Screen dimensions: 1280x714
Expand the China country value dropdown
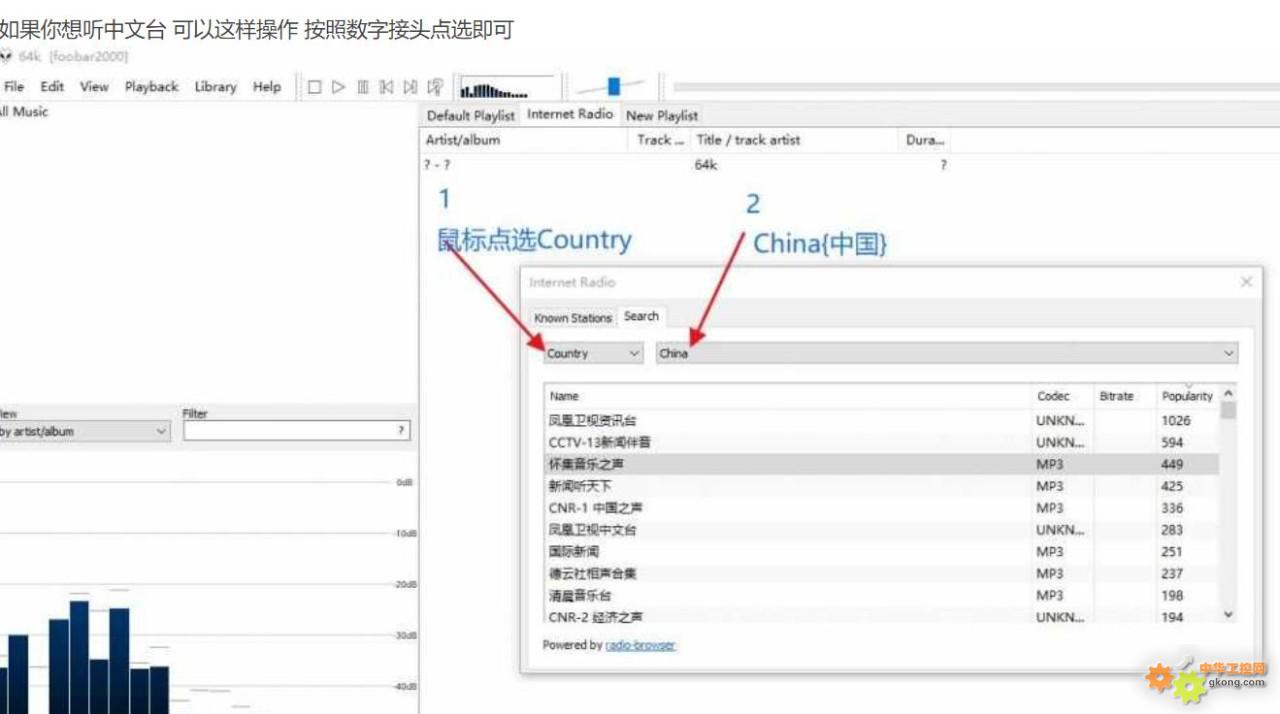pos(1228,353)
